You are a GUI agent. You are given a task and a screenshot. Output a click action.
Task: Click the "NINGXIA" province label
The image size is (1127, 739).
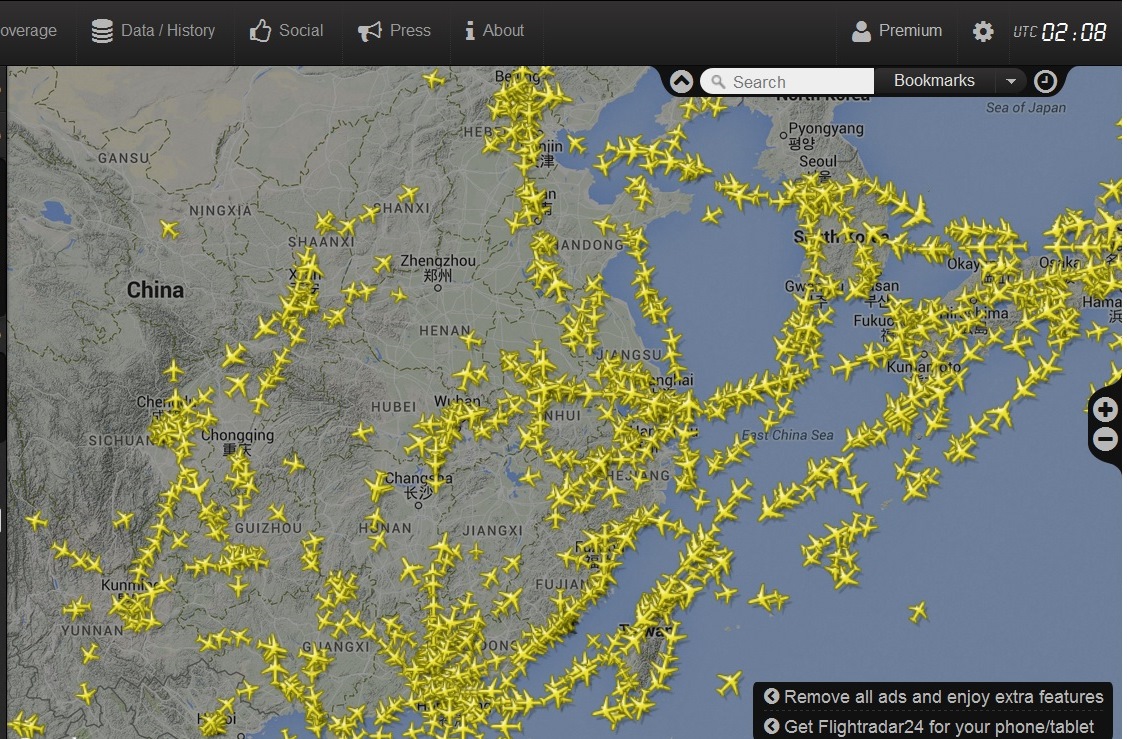coord(221,211)
